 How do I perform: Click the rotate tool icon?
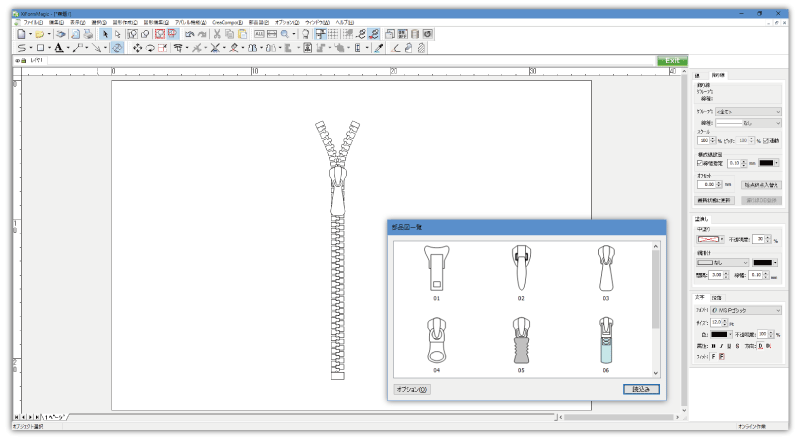click(x=149, y=47)
